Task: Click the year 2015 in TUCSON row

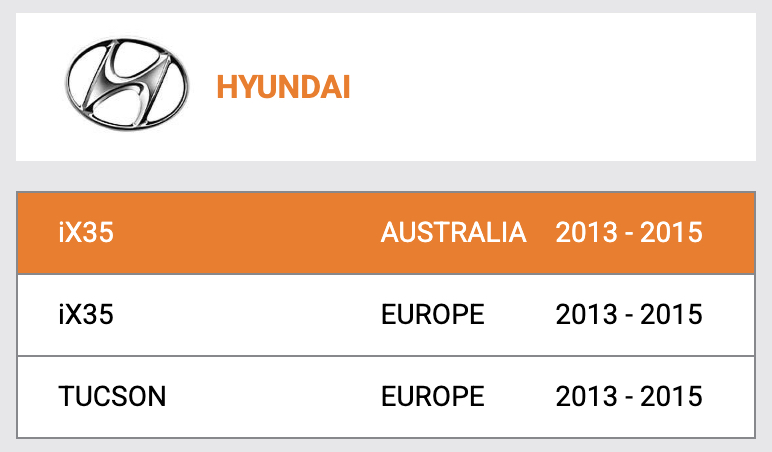Action: pos(671,396)
